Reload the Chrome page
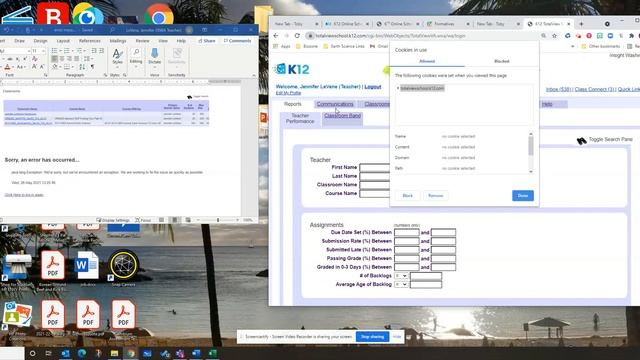640x360 pixels. [297, 36]
